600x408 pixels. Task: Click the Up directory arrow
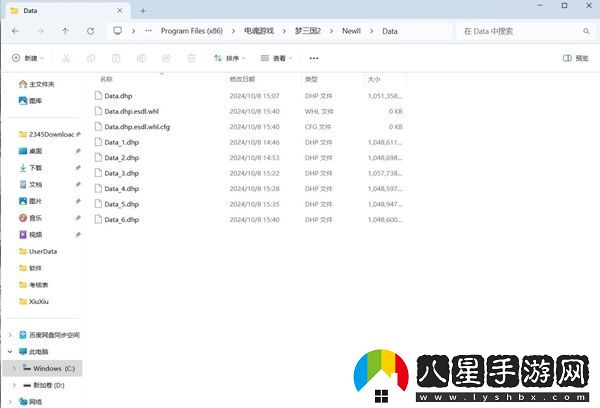pyautogui.click(x=65, y=31)
